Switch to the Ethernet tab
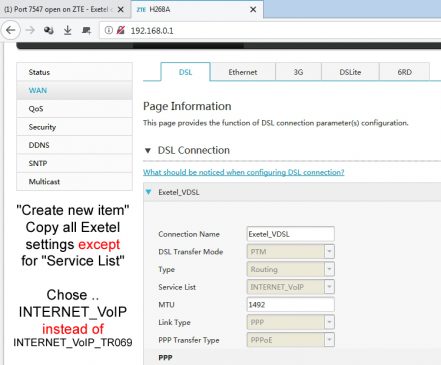The width and height of the screenshot is (441, 365). tap(243, 72)
